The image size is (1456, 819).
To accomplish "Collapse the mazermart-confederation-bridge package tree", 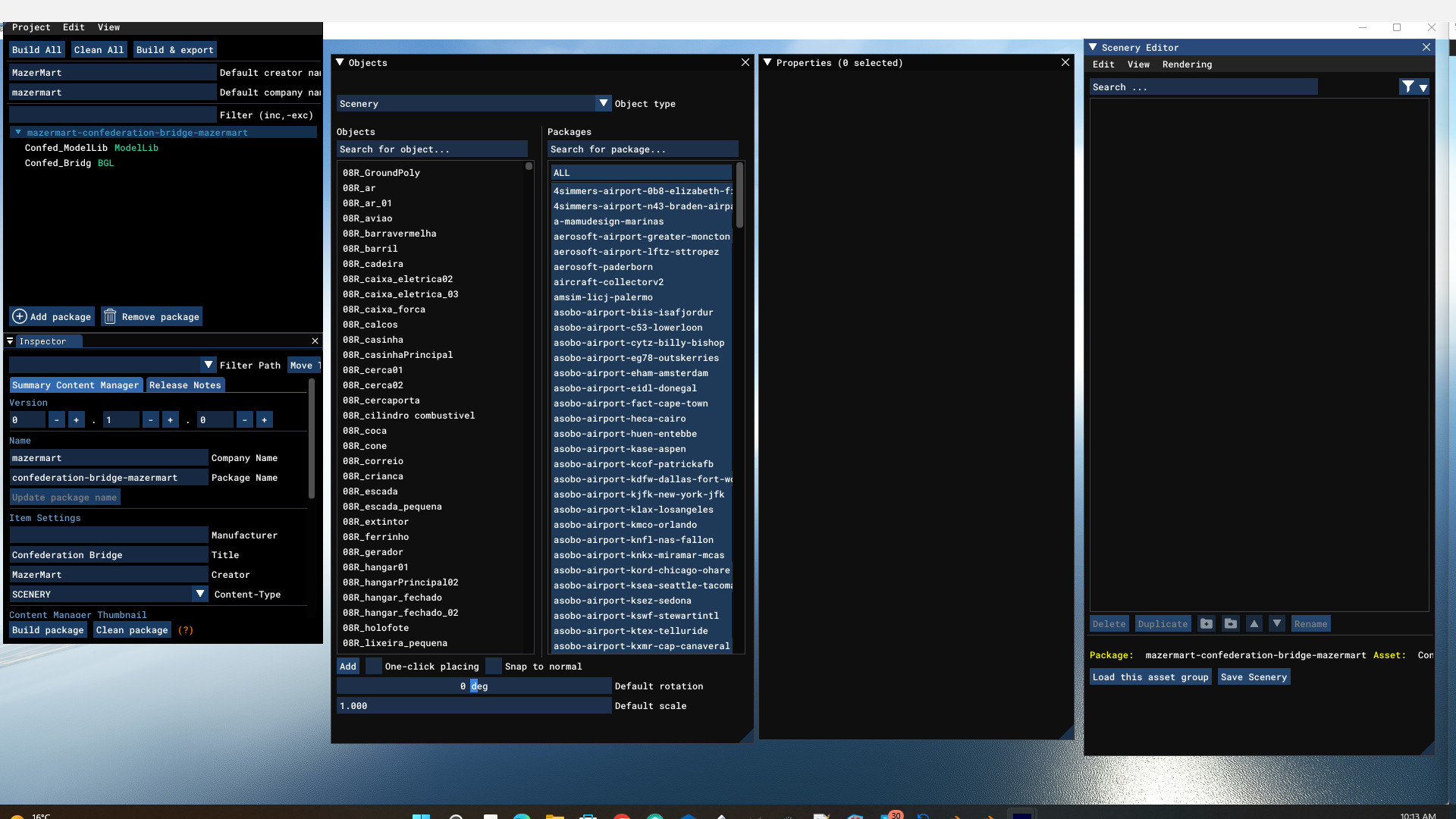I will (x=18, y=132).
